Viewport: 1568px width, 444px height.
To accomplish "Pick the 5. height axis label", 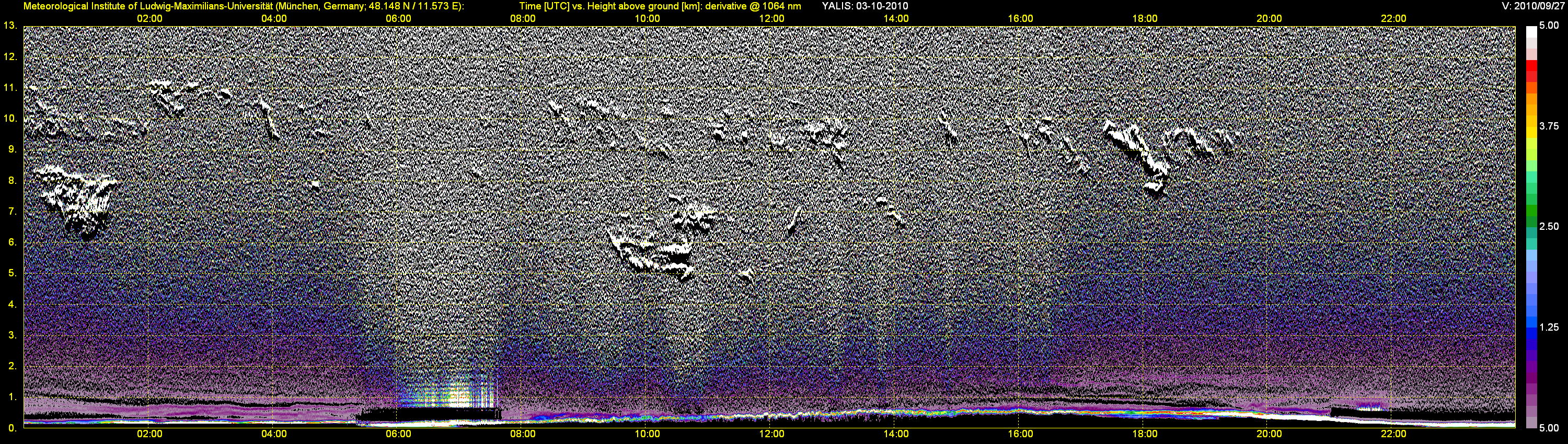I will click(x=11, y=273).
